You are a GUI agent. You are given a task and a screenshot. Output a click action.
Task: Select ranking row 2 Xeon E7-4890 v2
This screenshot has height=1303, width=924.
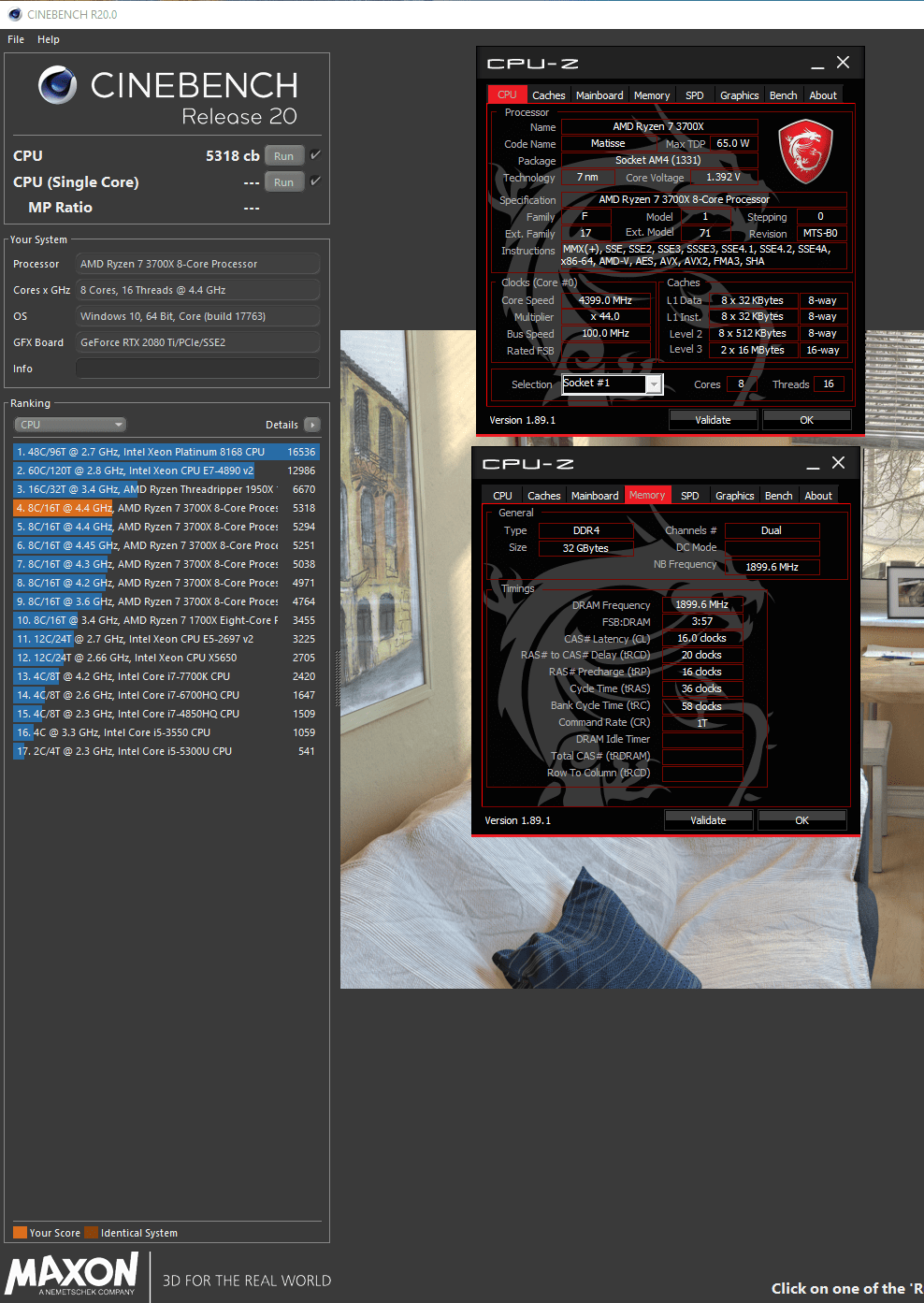166,471
